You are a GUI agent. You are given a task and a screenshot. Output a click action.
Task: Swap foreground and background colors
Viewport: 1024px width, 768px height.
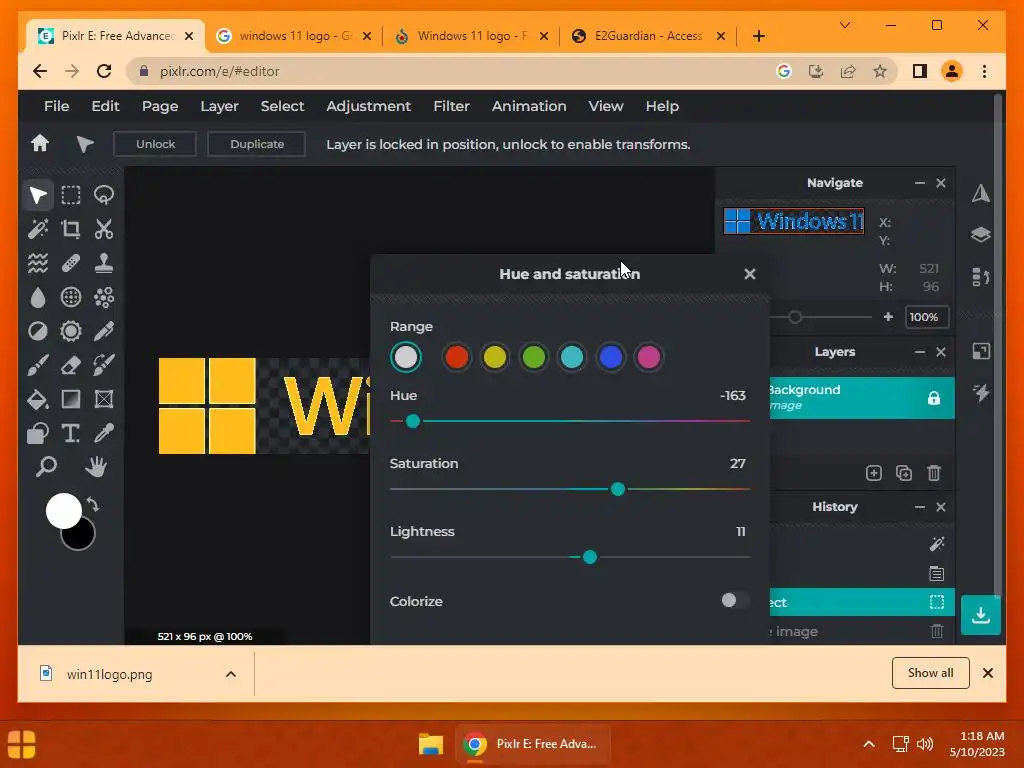pyautogui.click(x=93, y=504)
